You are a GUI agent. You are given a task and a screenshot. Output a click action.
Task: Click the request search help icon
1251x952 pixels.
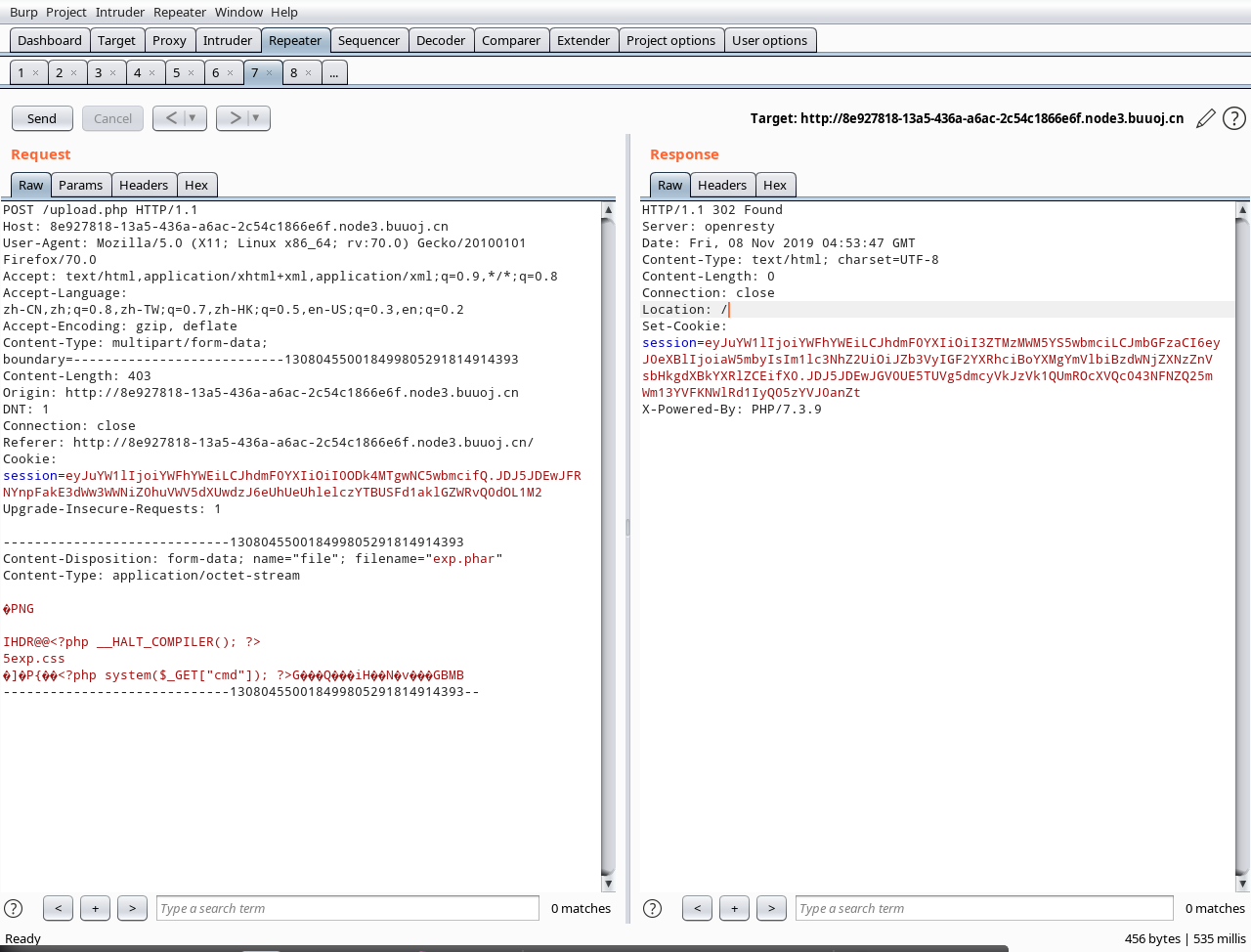coord(14,908)
